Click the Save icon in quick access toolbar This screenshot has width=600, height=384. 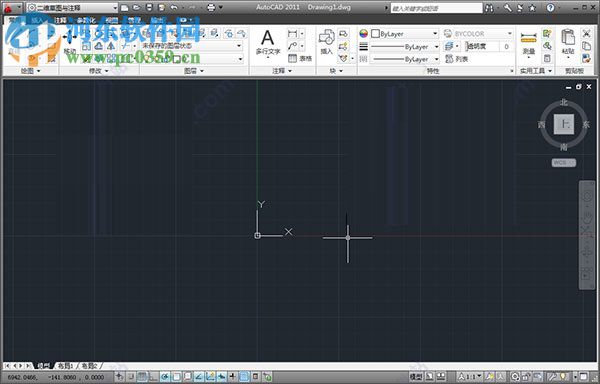pyautogui.click(x=149, y=7)
